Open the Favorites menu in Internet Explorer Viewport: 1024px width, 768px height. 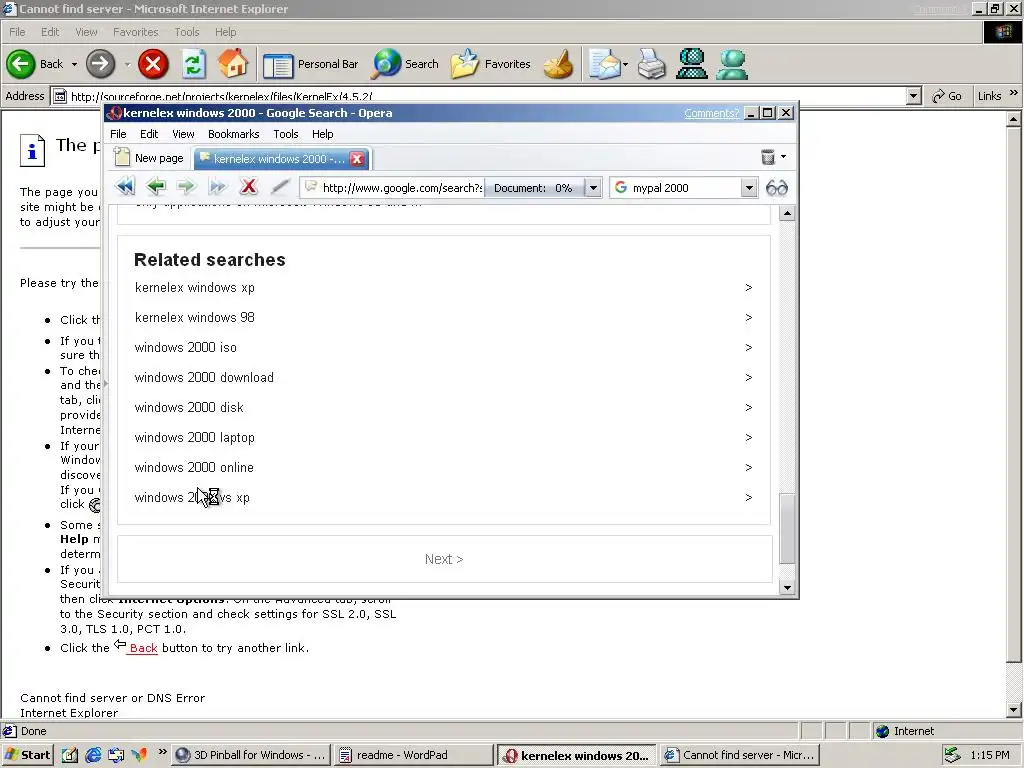(135, 32)
